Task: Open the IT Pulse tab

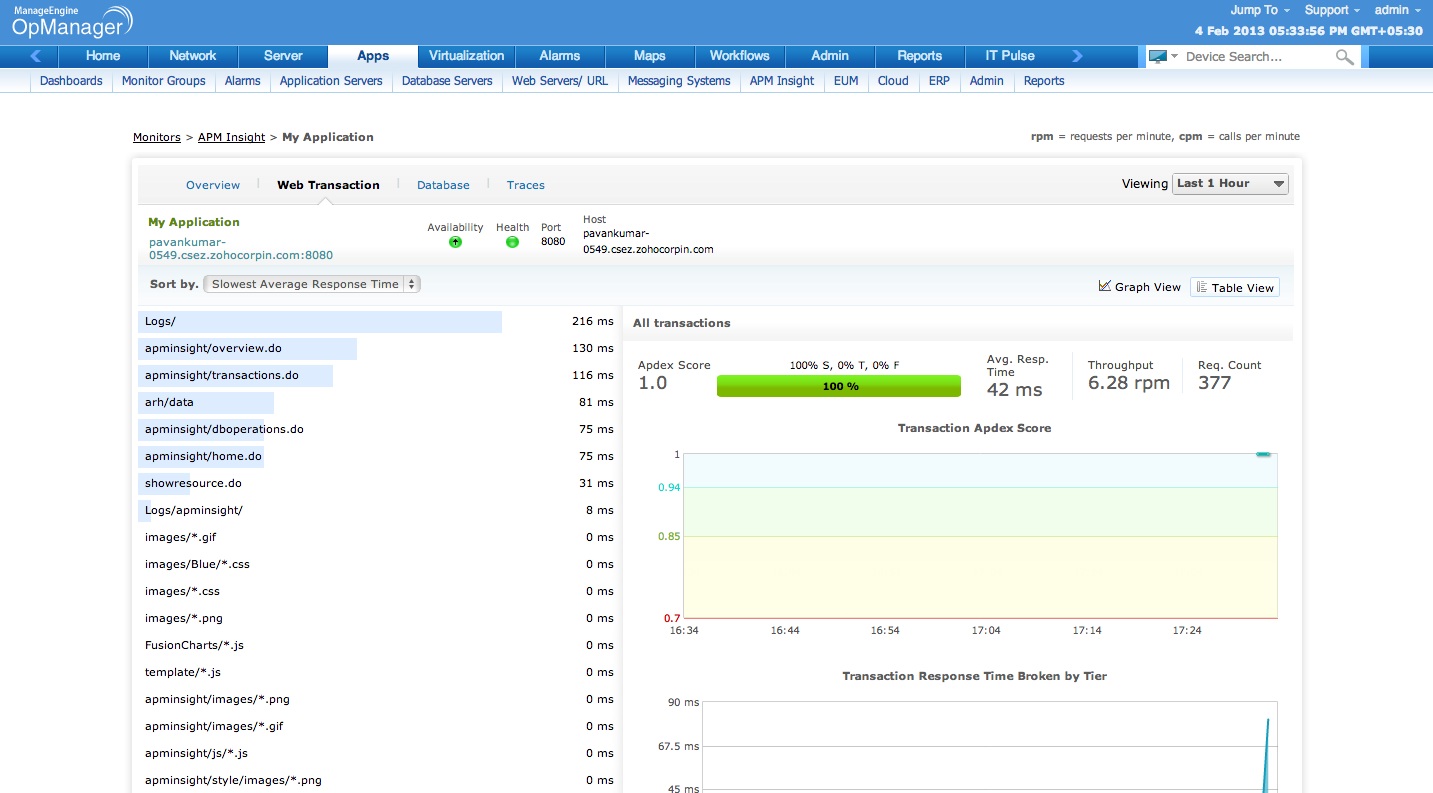Action: (x=1010, y=56)
